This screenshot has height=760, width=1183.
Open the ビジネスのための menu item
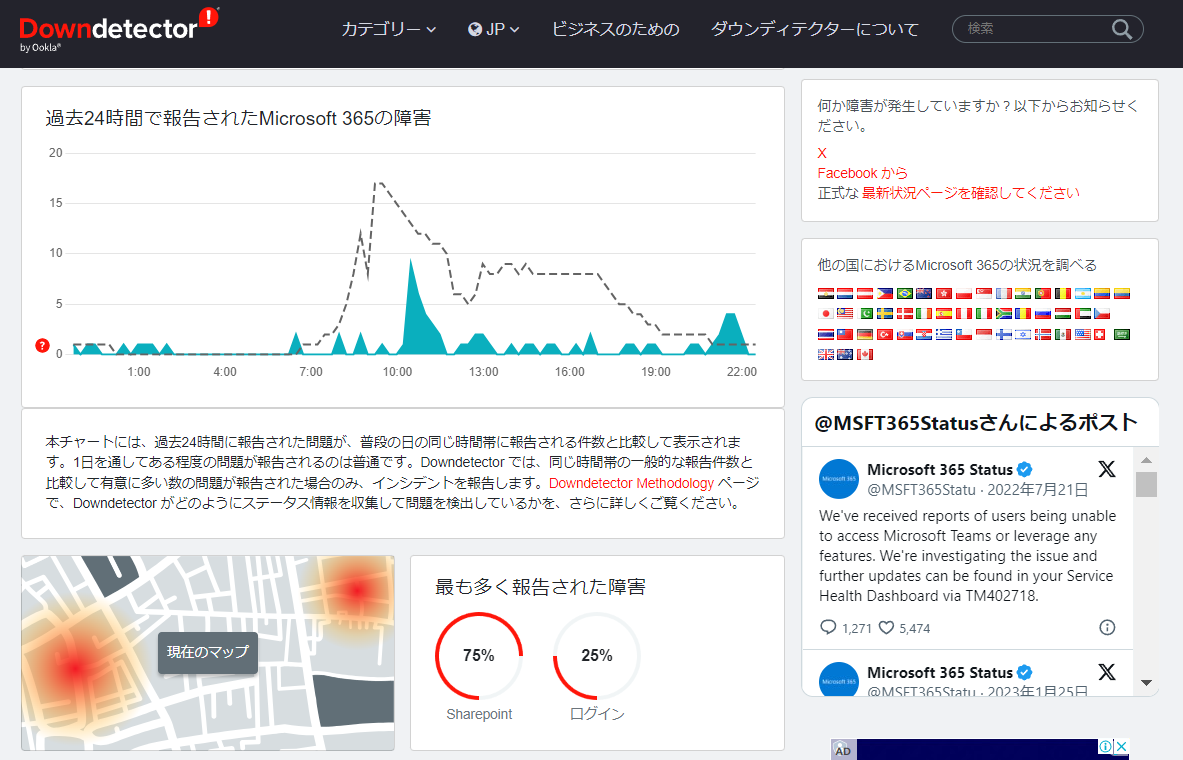pos(616,29)
